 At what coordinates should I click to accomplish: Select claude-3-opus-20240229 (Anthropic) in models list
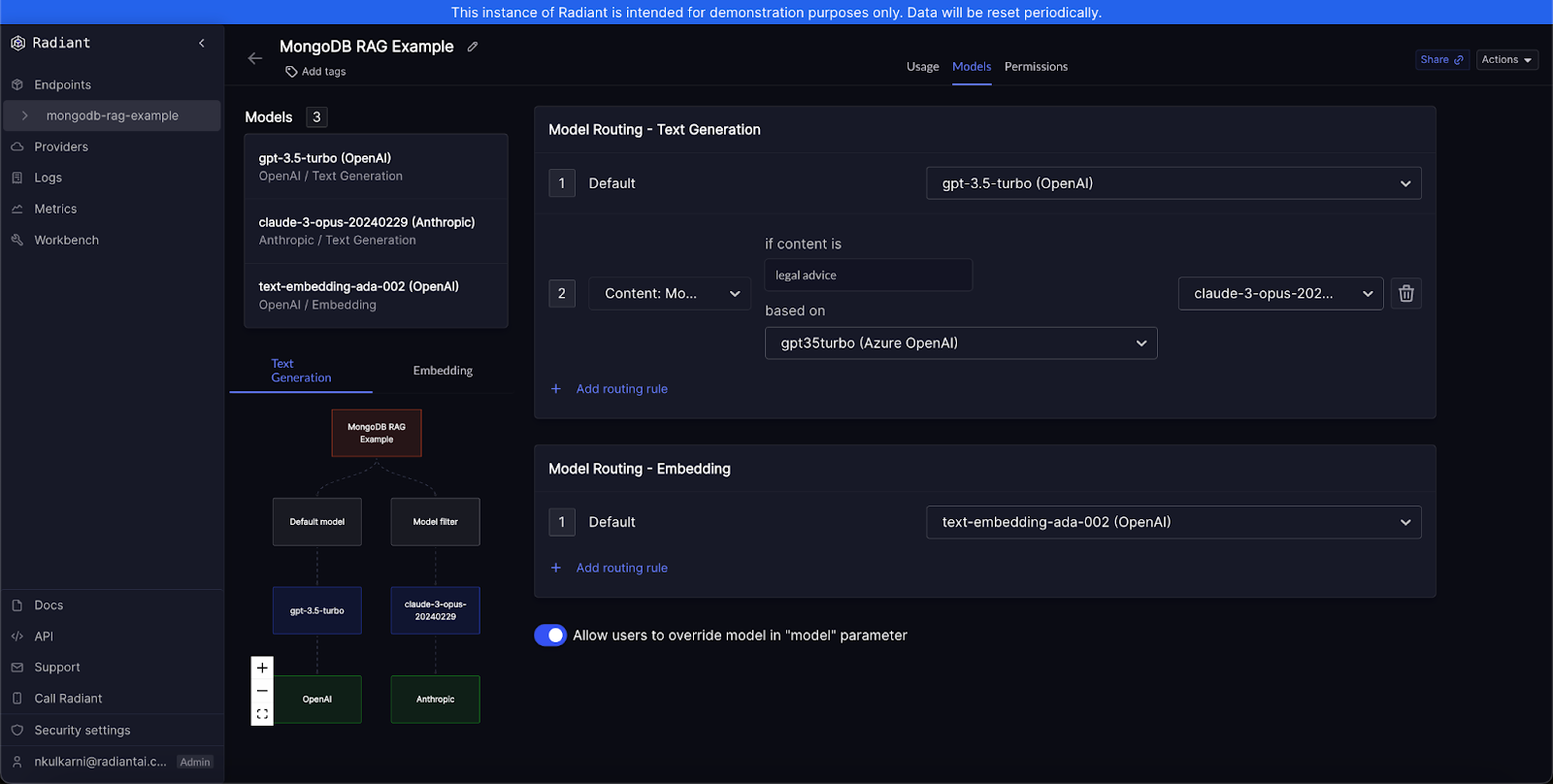tap(376, 231)
